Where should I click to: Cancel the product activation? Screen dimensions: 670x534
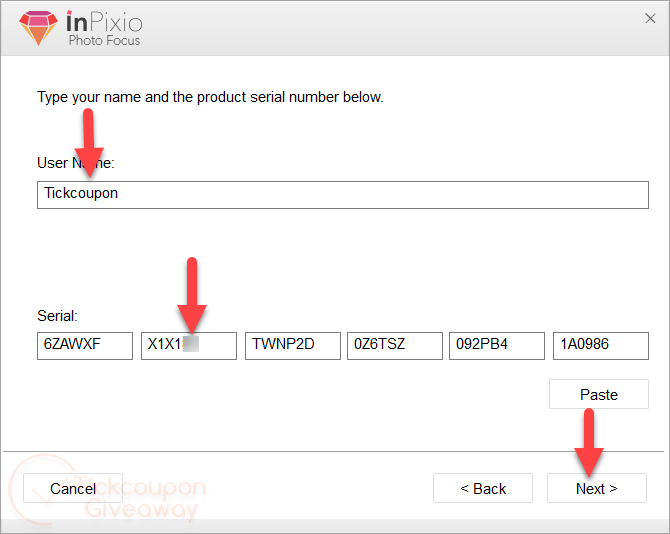[73, 488]
